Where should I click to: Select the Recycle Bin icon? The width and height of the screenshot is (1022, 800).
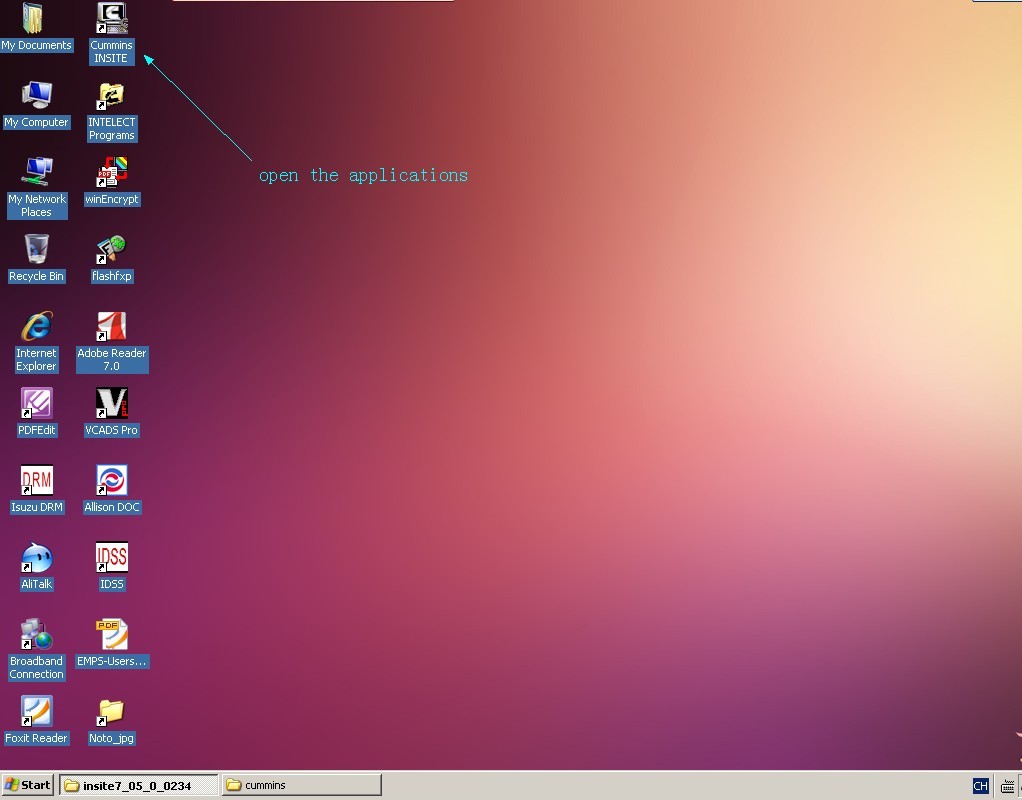tap(37, 250)
